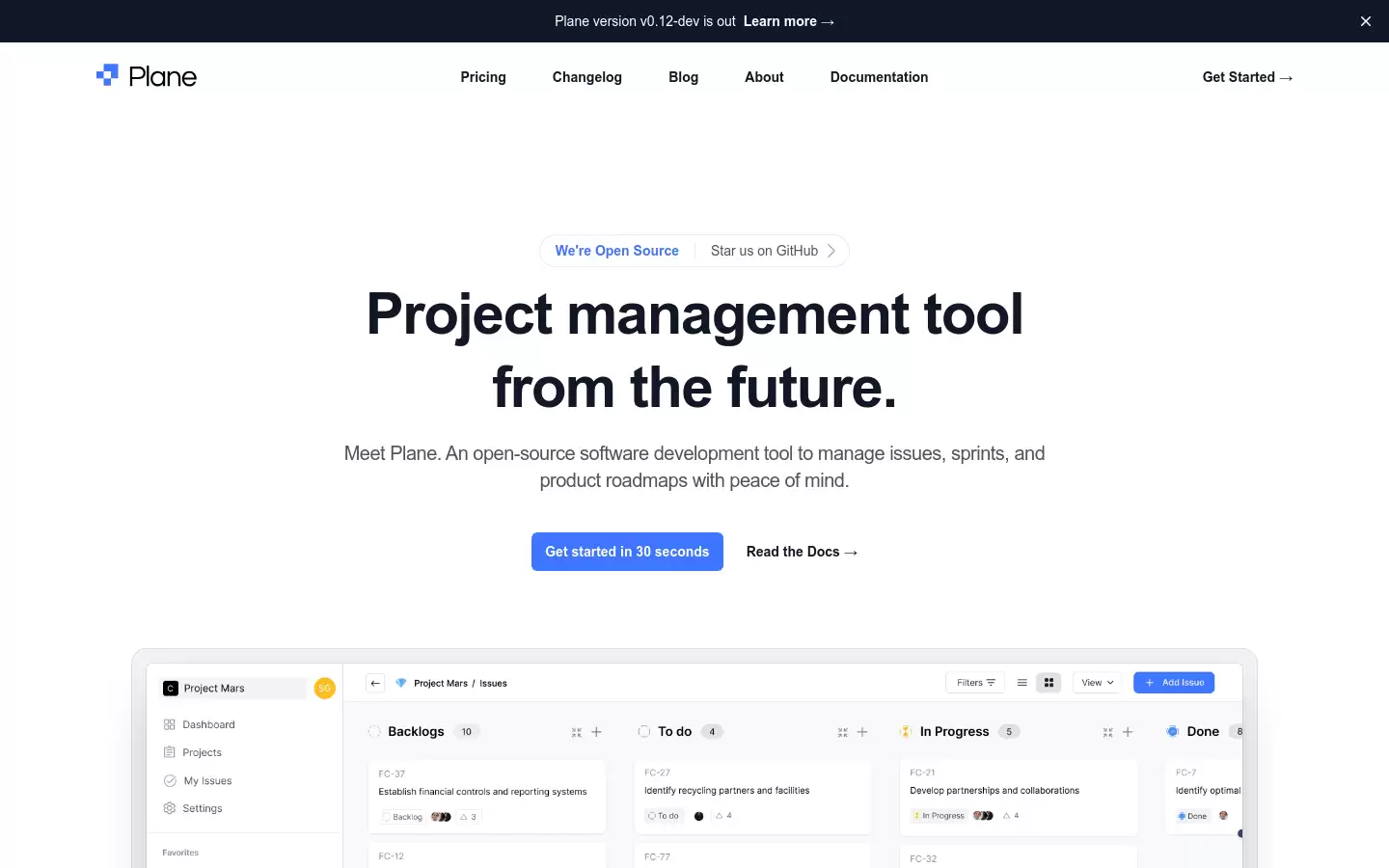
Task: Expand Star us on GitHub chevron
Action: [x=831, y=251]
